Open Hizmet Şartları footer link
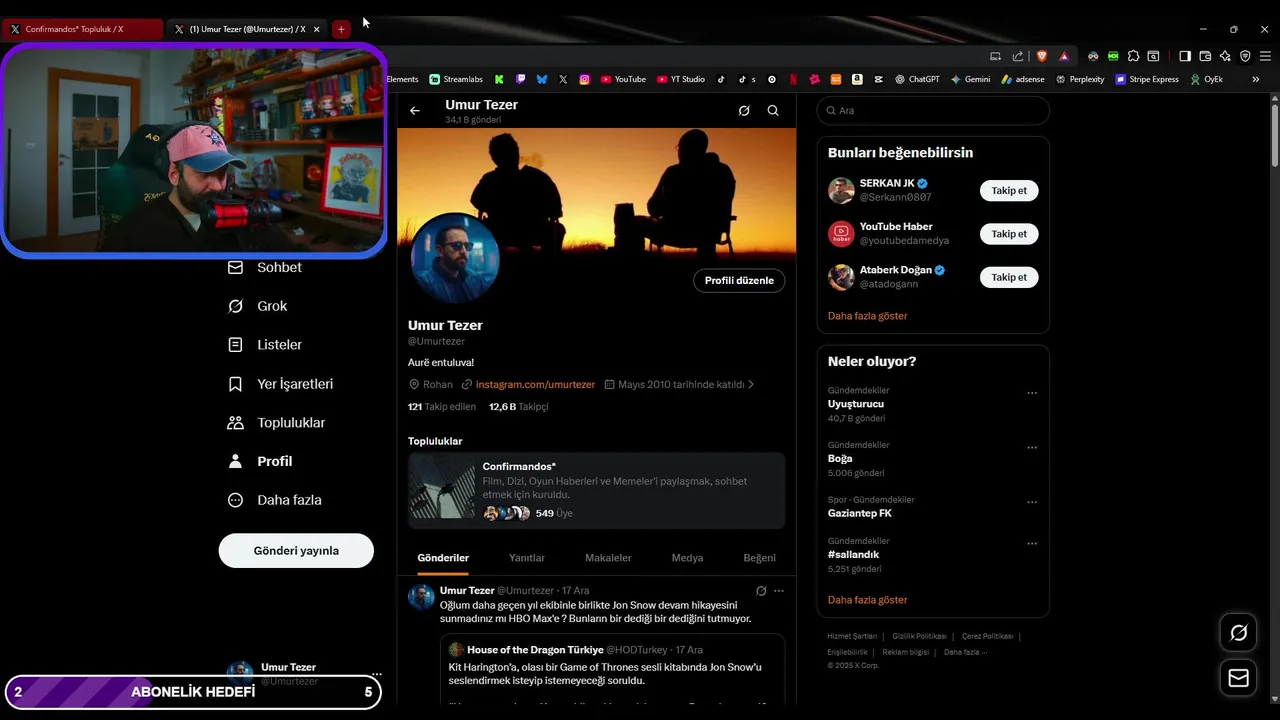Viewport: 1280px width, 720px height. (x=852, y=637)
